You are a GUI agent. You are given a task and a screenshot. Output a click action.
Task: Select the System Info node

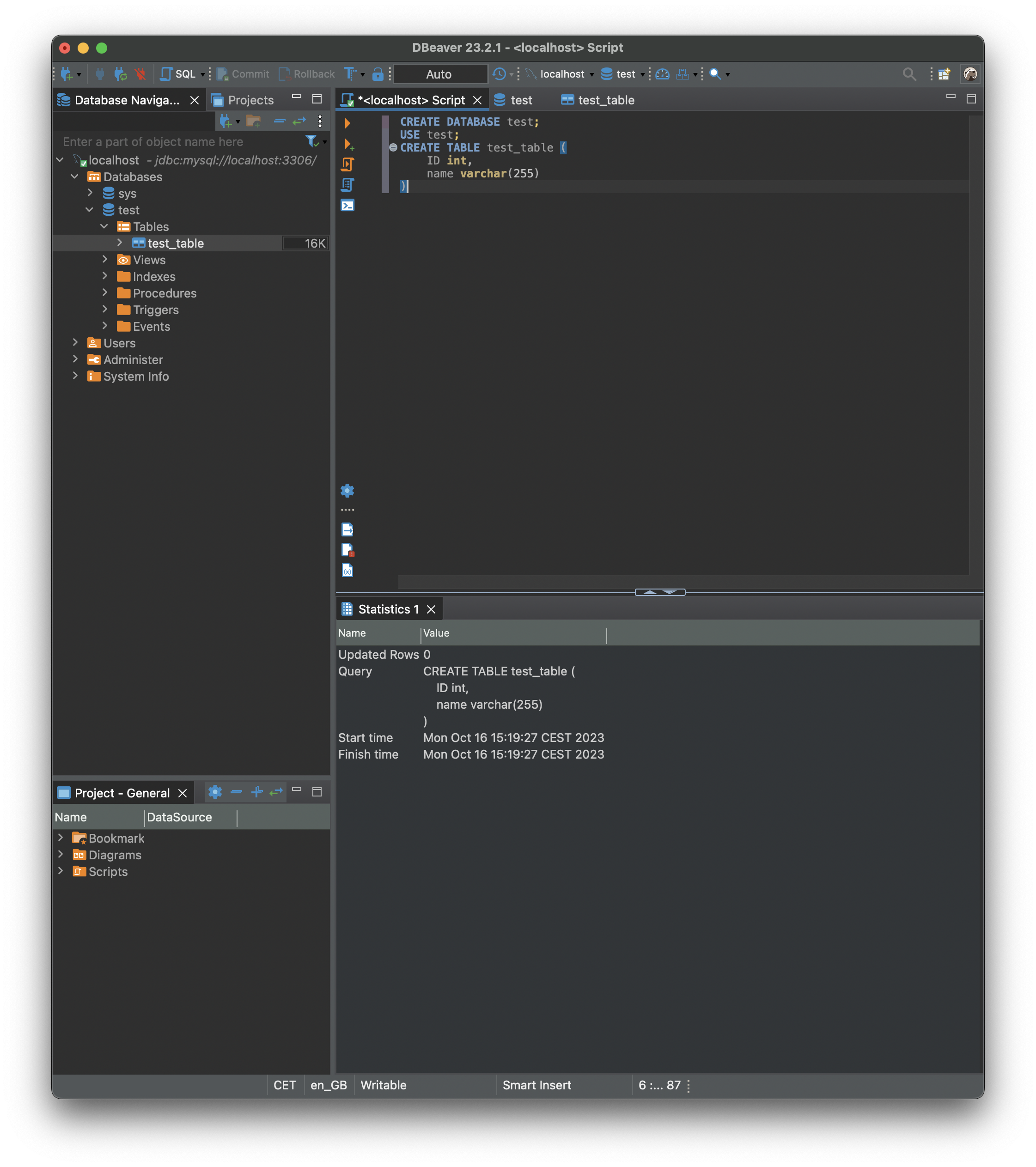[x=128, y=376]
